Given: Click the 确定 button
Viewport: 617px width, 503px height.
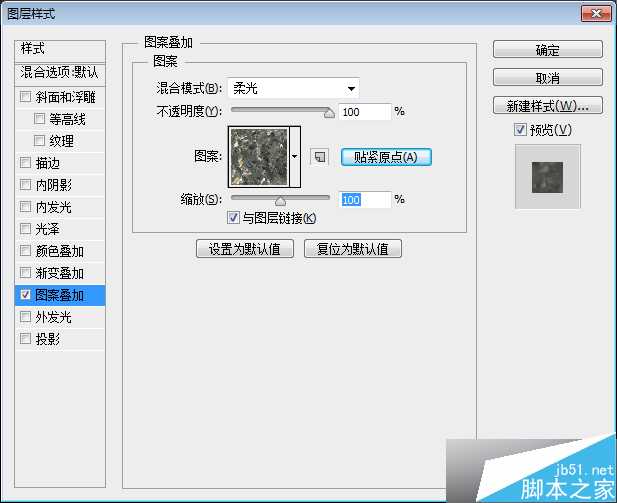Looking at the screenshot, I should (x=547, y=50).
